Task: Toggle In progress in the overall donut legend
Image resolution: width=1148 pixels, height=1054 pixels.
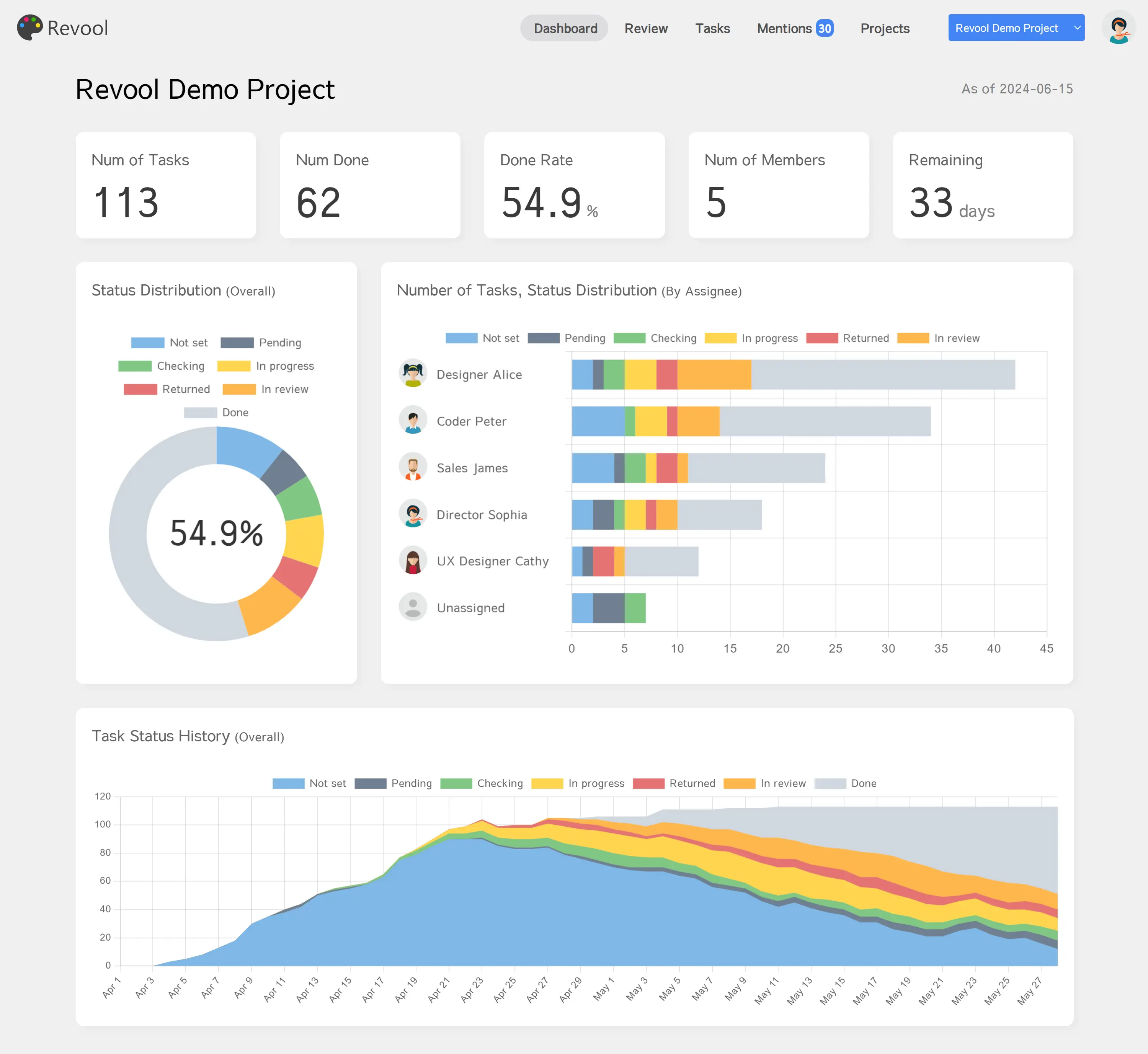Action: coord(265,366)
